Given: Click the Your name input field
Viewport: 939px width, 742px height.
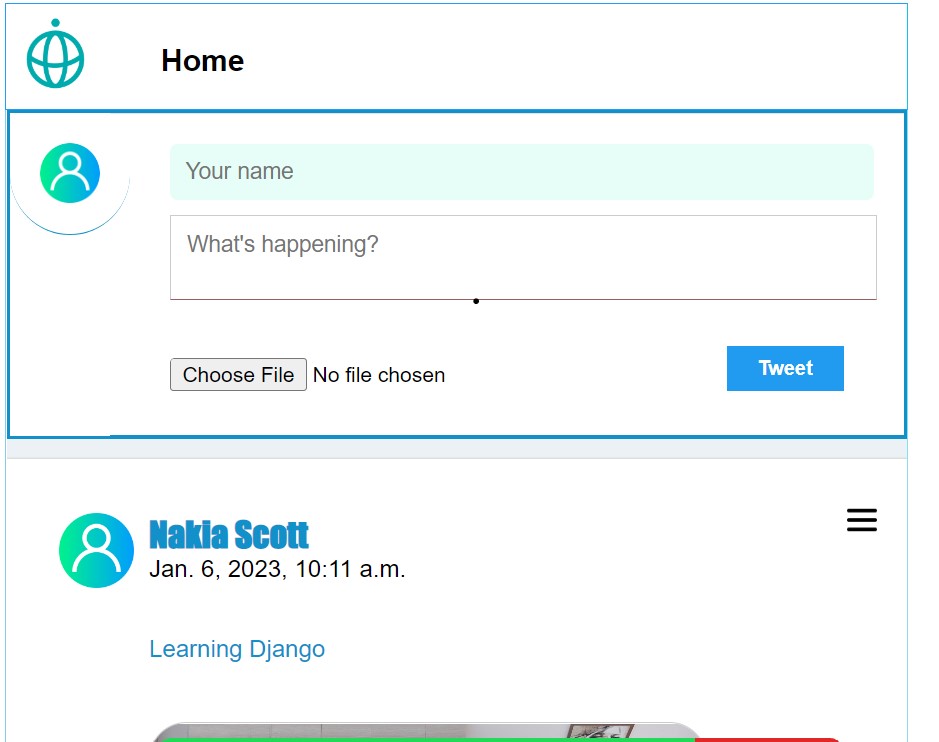Looking at the screenshot, I should pos(522,171).
